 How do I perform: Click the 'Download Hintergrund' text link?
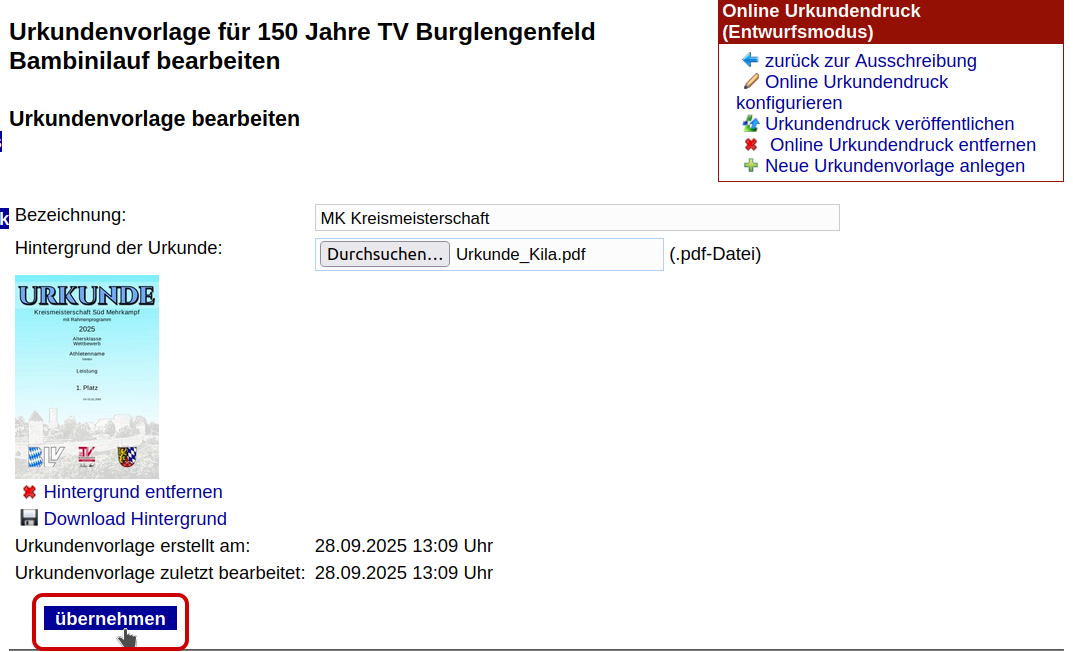point(135,519)
